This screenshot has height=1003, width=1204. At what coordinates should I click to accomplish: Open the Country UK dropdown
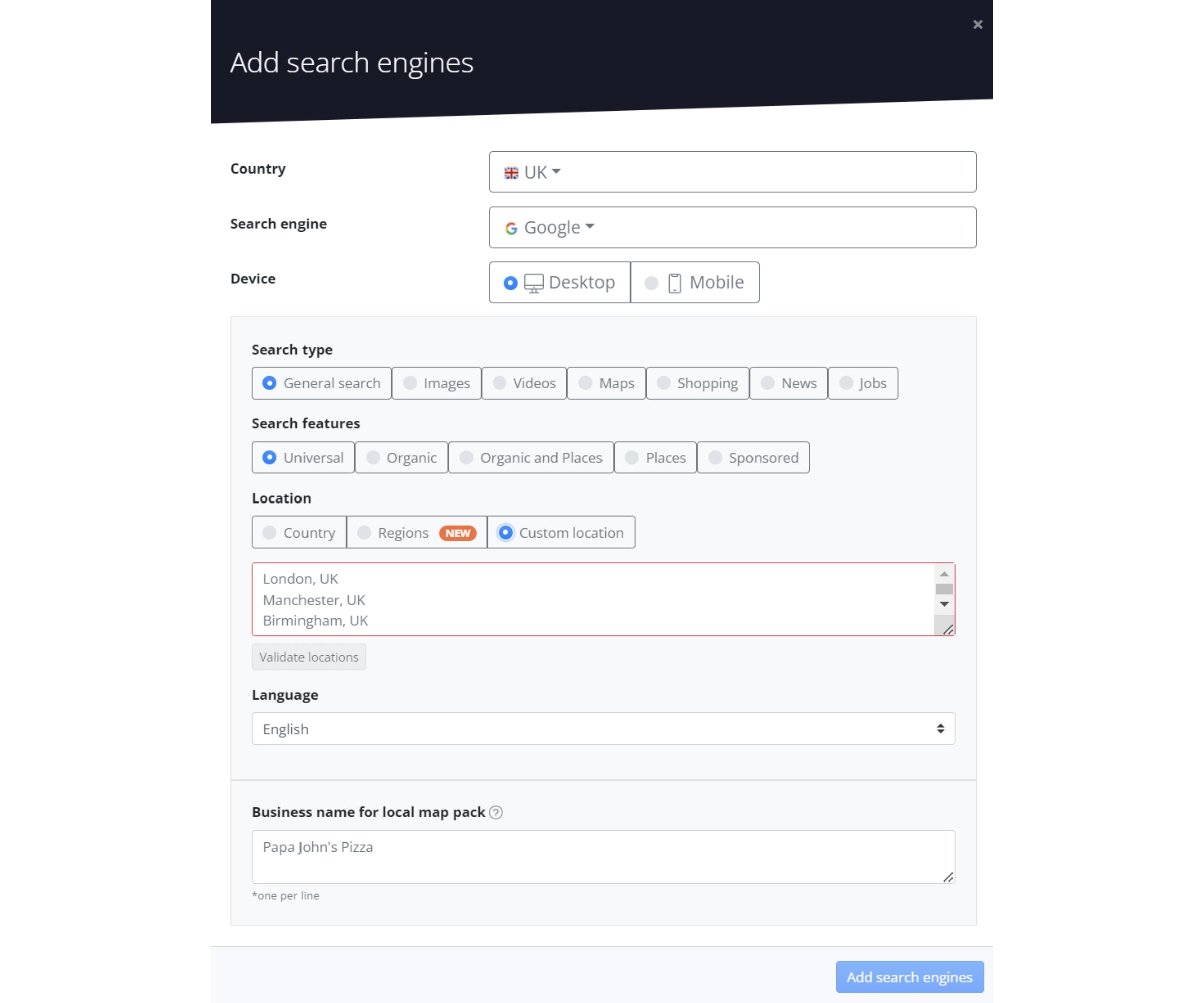pyautogui.click(x=732, y=172)
